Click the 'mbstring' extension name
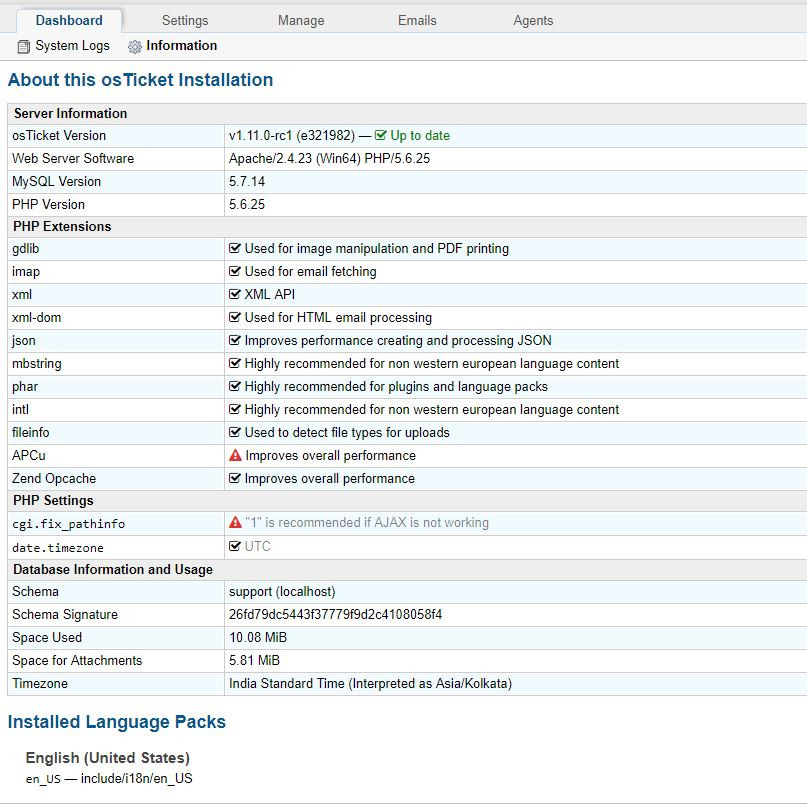 coord(37,364)
